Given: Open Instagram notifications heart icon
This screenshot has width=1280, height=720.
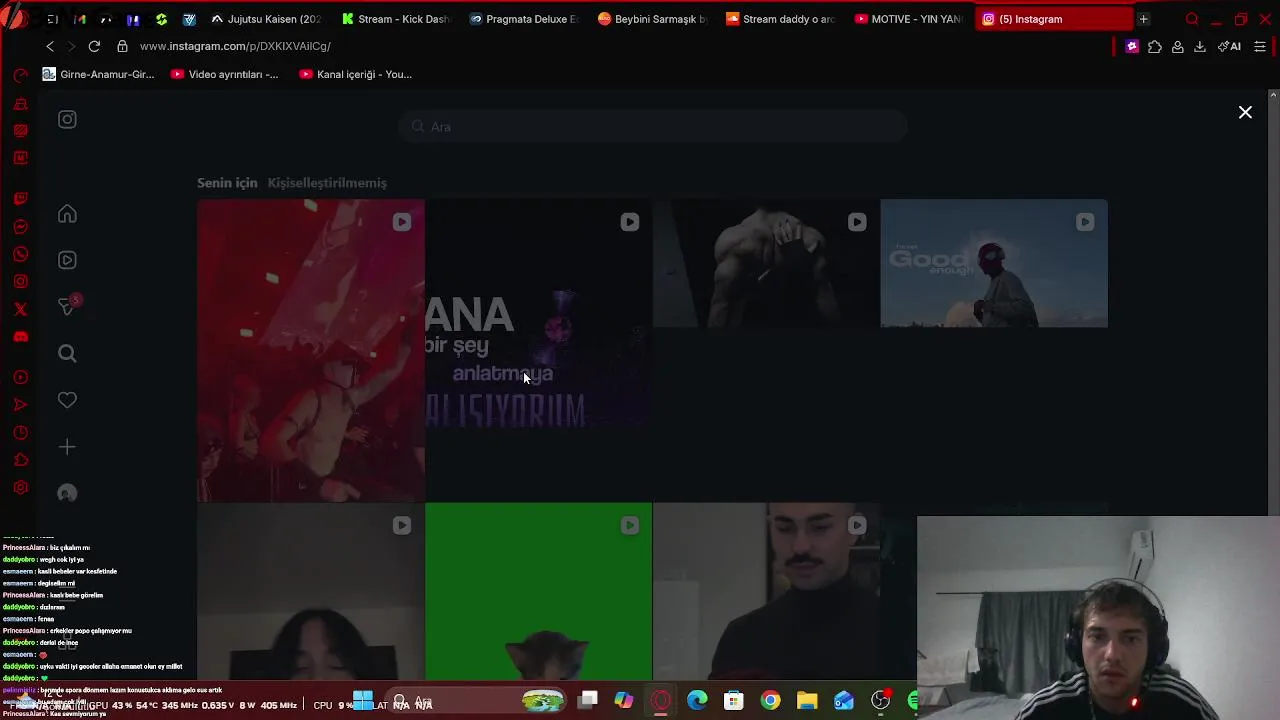Looking at the screenshot, I should pos(67,400).
